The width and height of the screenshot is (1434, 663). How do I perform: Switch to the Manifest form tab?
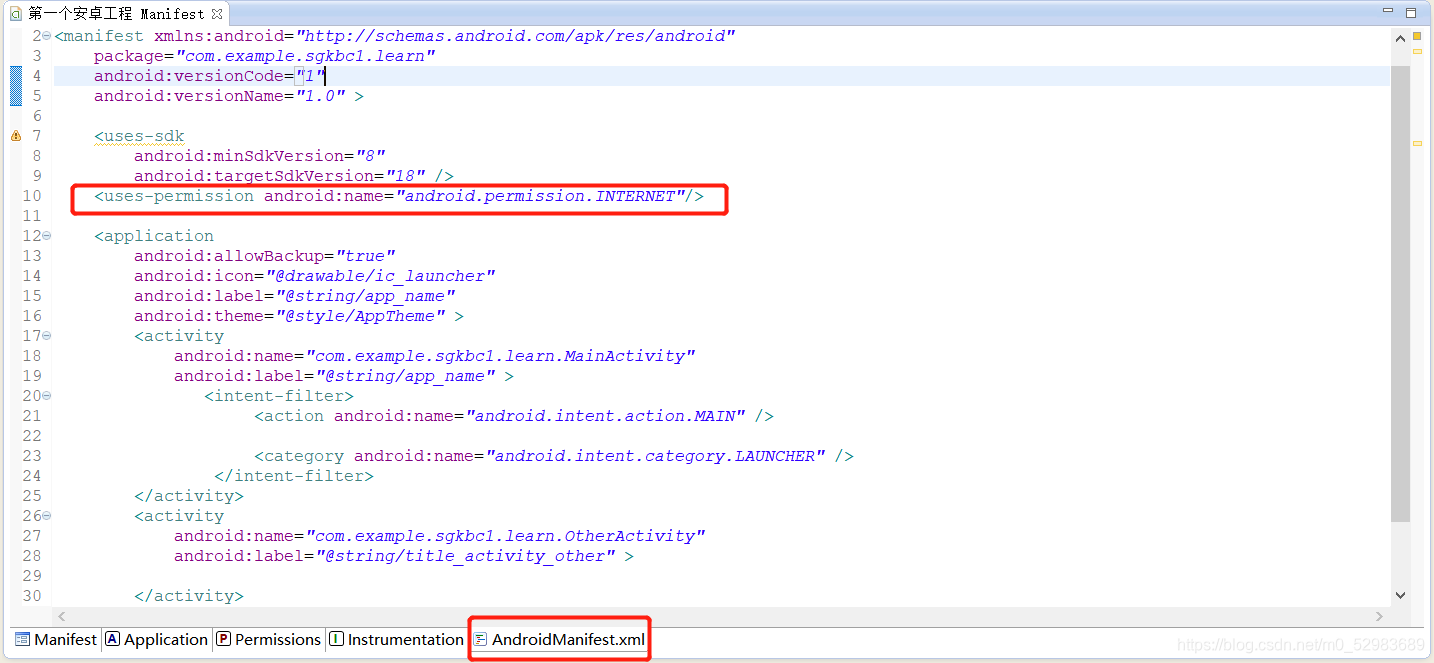coord(56,639)
